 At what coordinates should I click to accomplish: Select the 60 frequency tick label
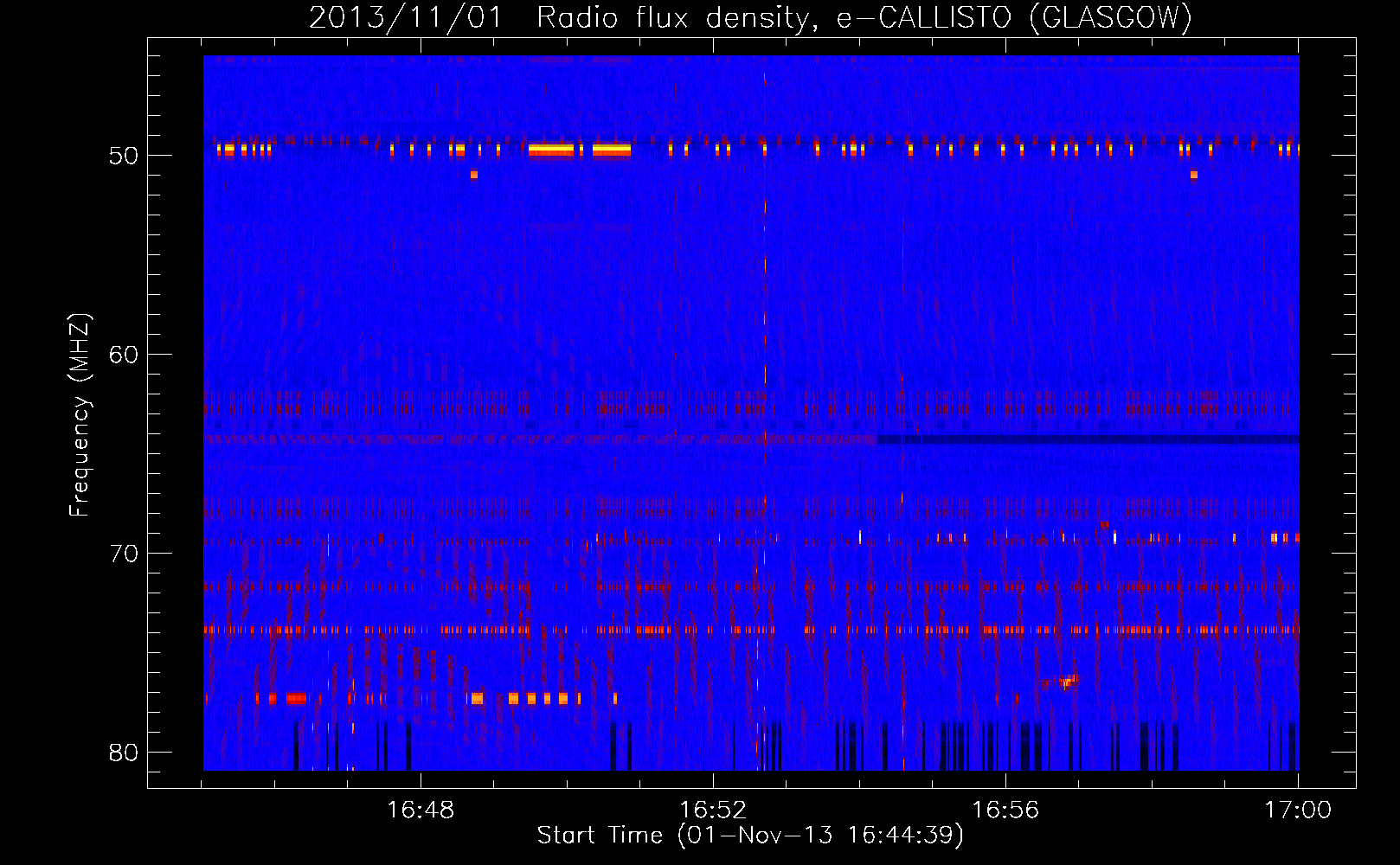[124, 355]
